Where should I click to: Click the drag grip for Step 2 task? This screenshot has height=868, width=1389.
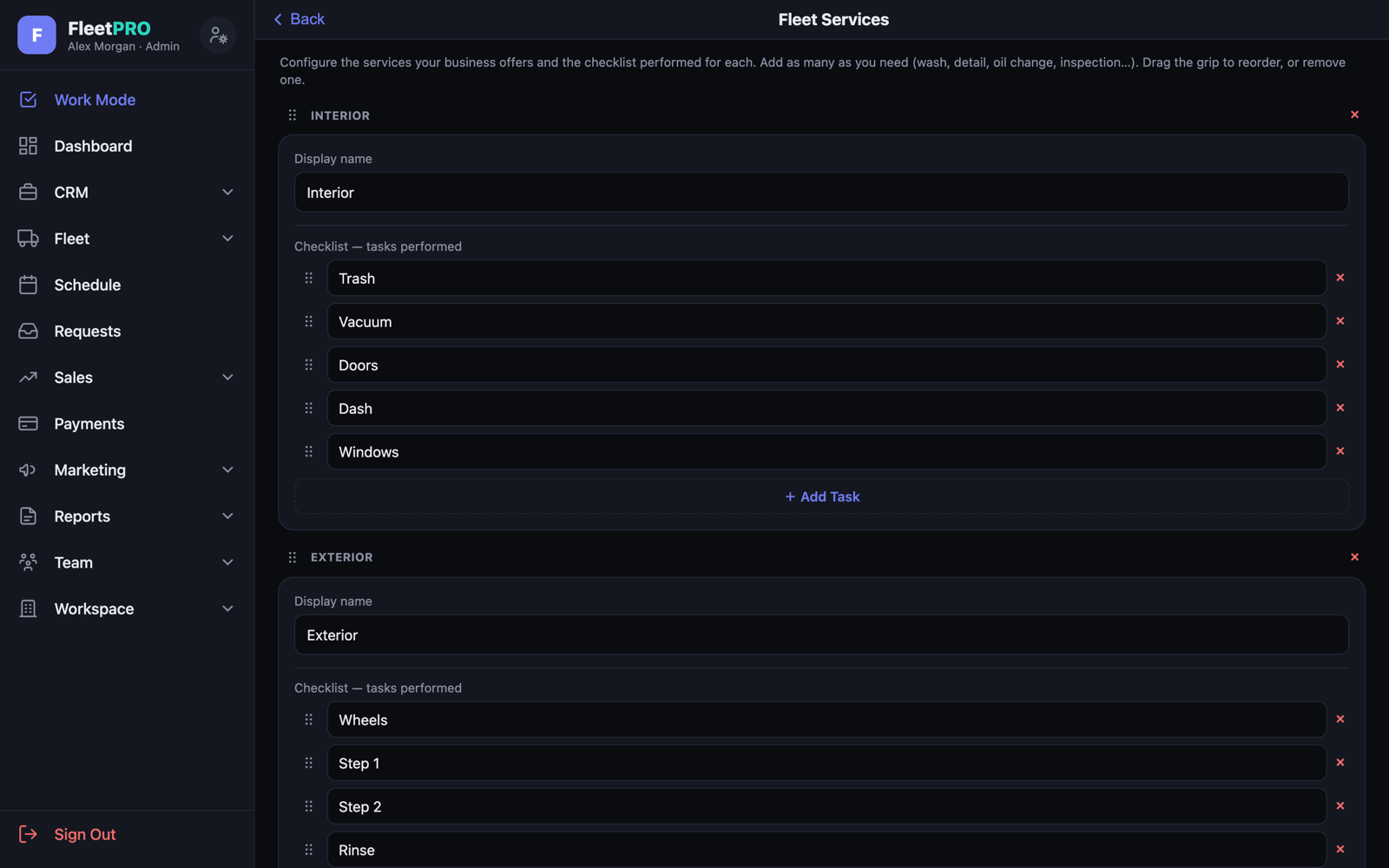pos(308,806)
